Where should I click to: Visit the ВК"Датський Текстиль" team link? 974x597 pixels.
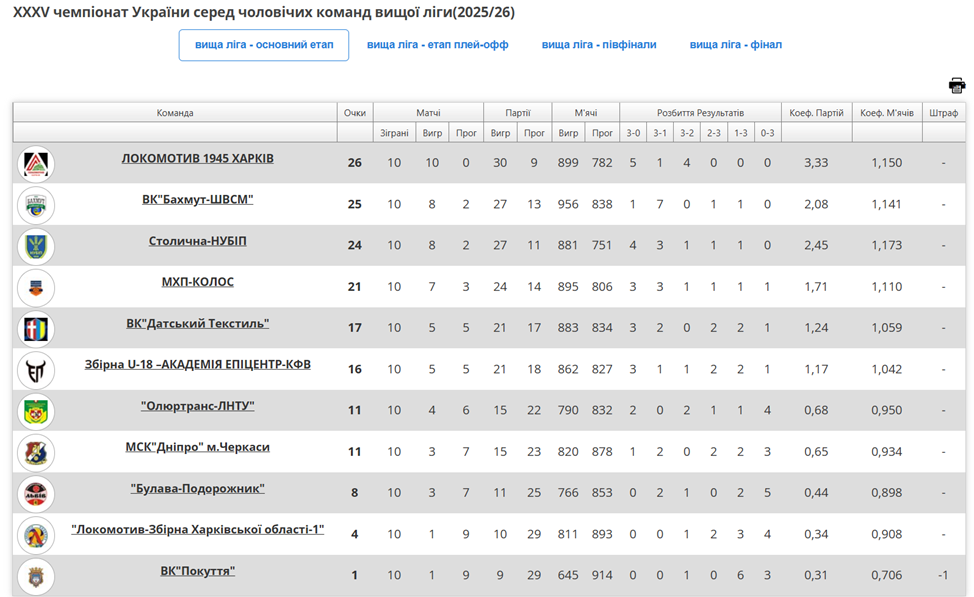(198, 323)
